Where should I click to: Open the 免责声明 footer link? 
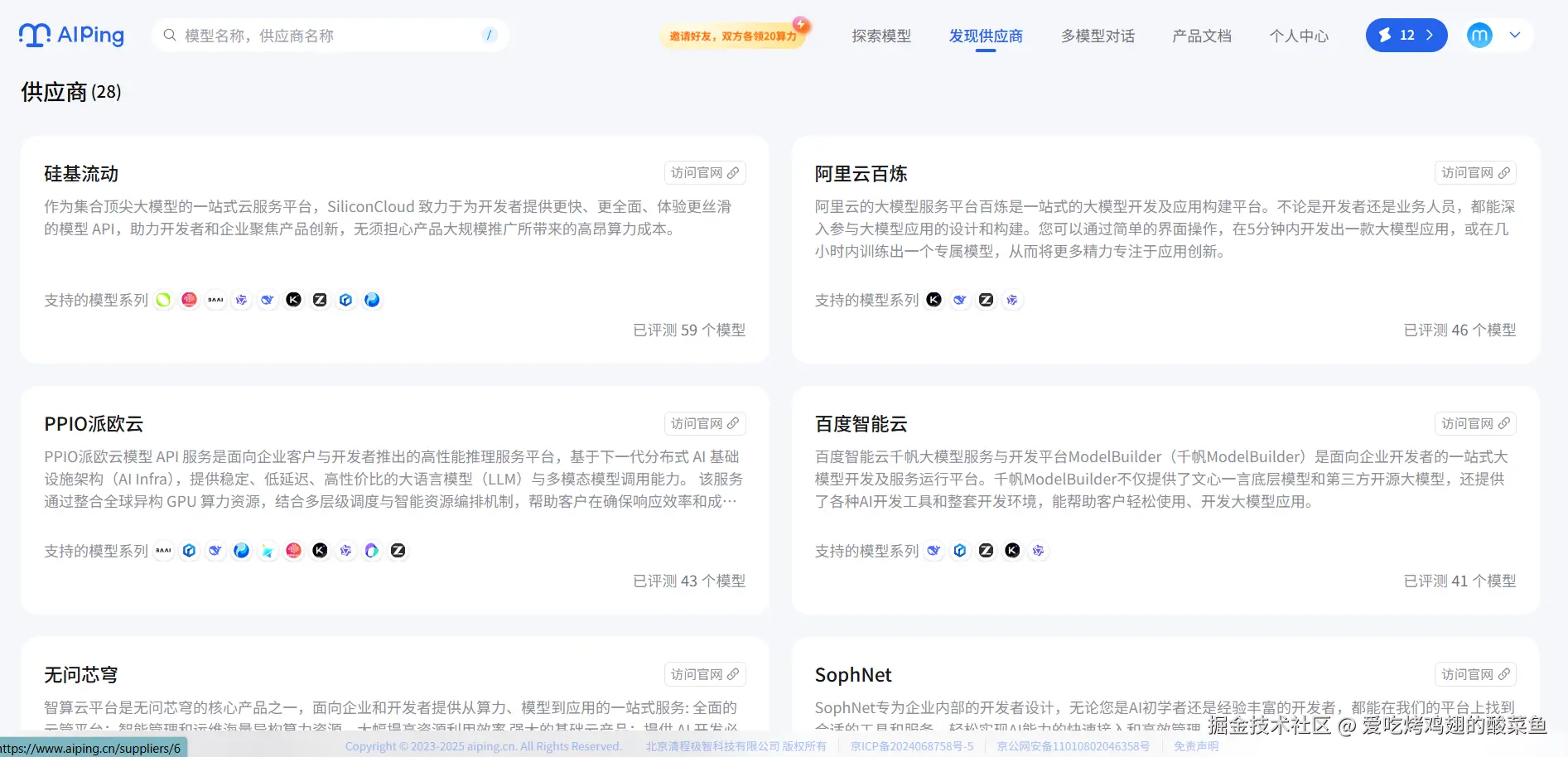[x=1196, y=746]
